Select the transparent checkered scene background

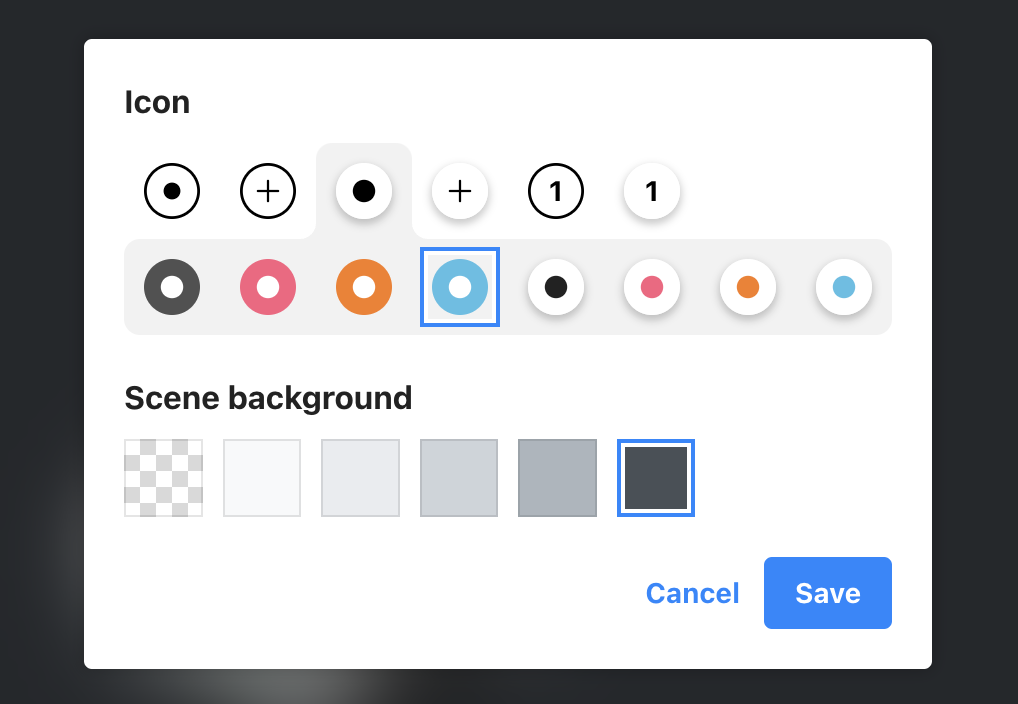click(163, 478)
